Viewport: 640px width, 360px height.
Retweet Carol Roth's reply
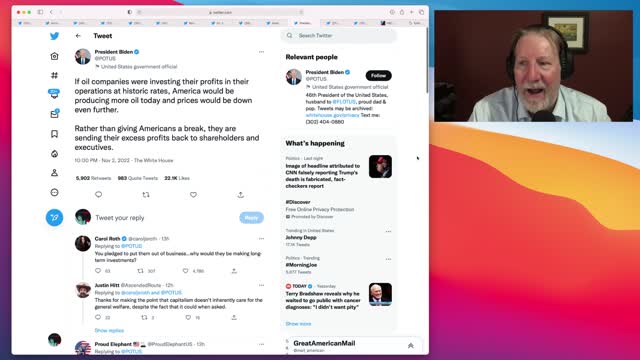point(140,271)
